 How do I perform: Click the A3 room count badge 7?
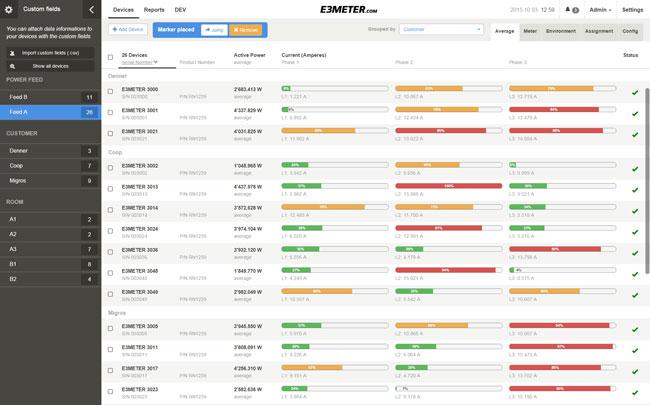tap(90, 249)
